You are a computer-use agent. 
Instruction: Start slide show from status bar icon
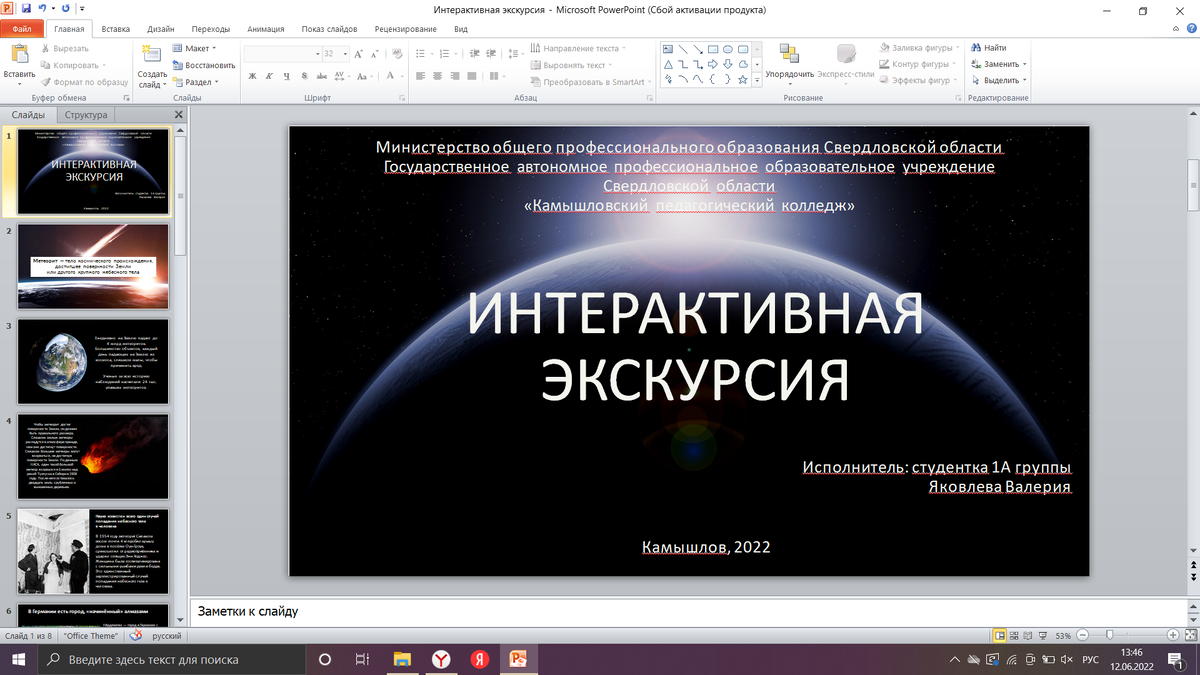click(1043, 635)
